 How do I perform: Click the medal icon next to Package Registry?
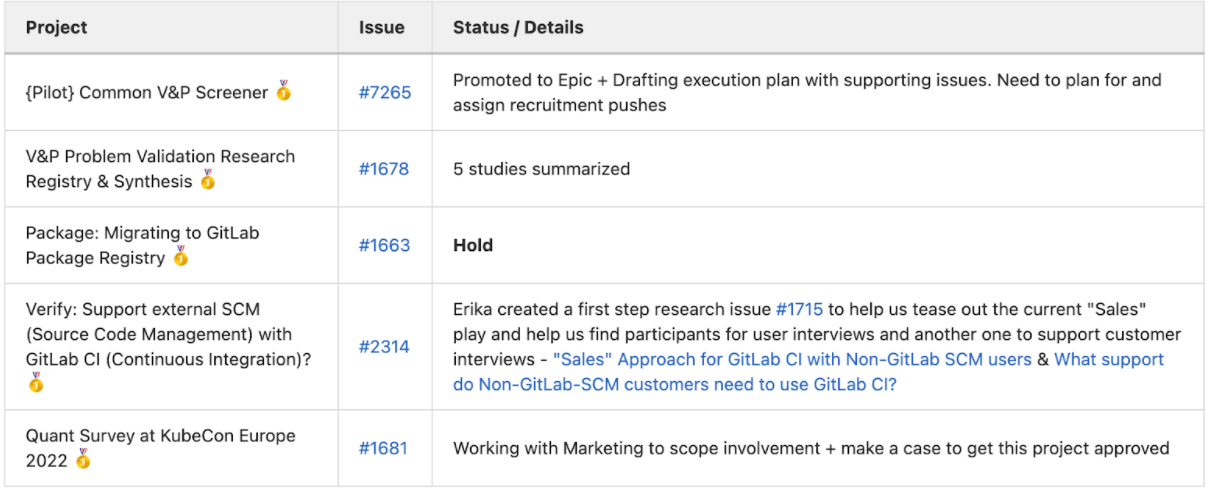point(180,257)
